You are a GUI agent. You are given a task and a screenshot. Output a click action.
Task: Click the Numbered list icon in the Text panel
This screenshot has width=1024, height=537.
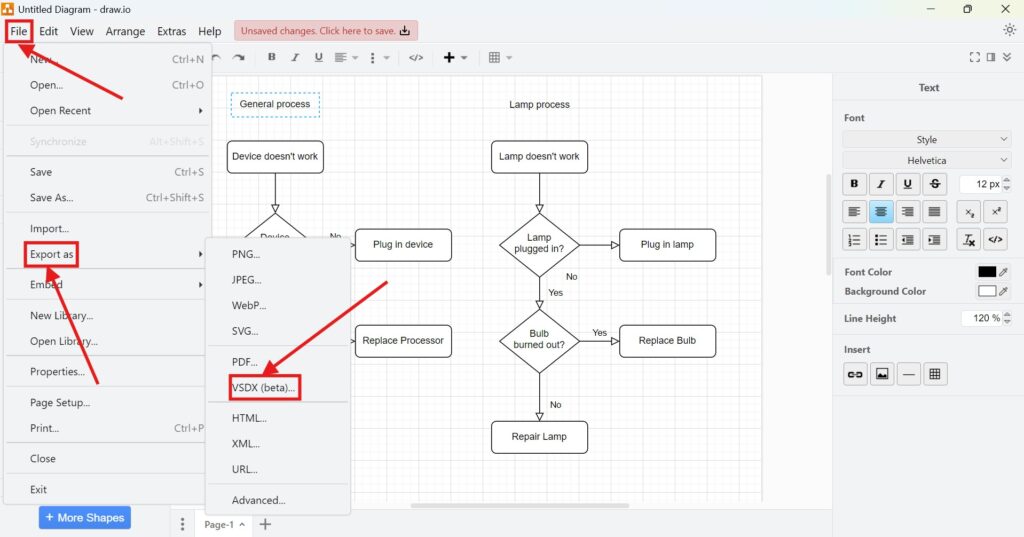854,239
